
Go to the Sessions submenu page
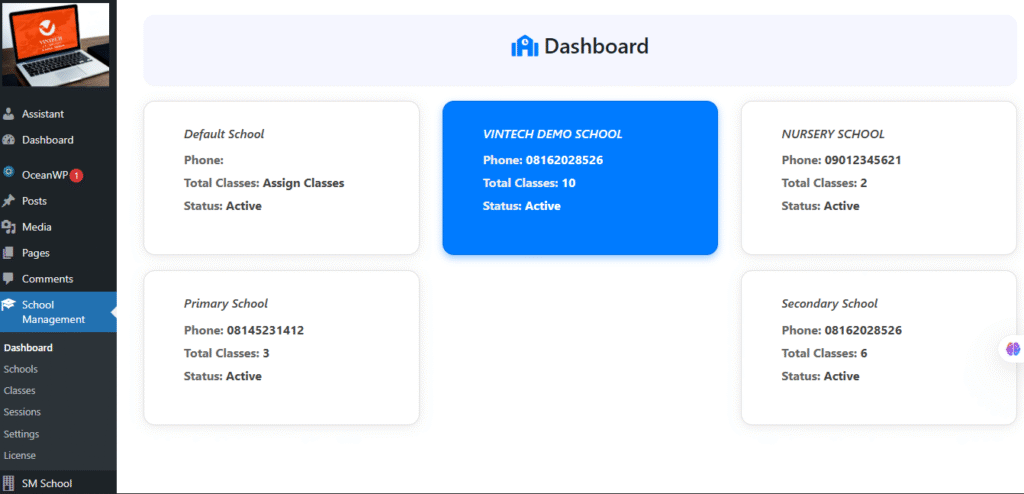[22, 412]
